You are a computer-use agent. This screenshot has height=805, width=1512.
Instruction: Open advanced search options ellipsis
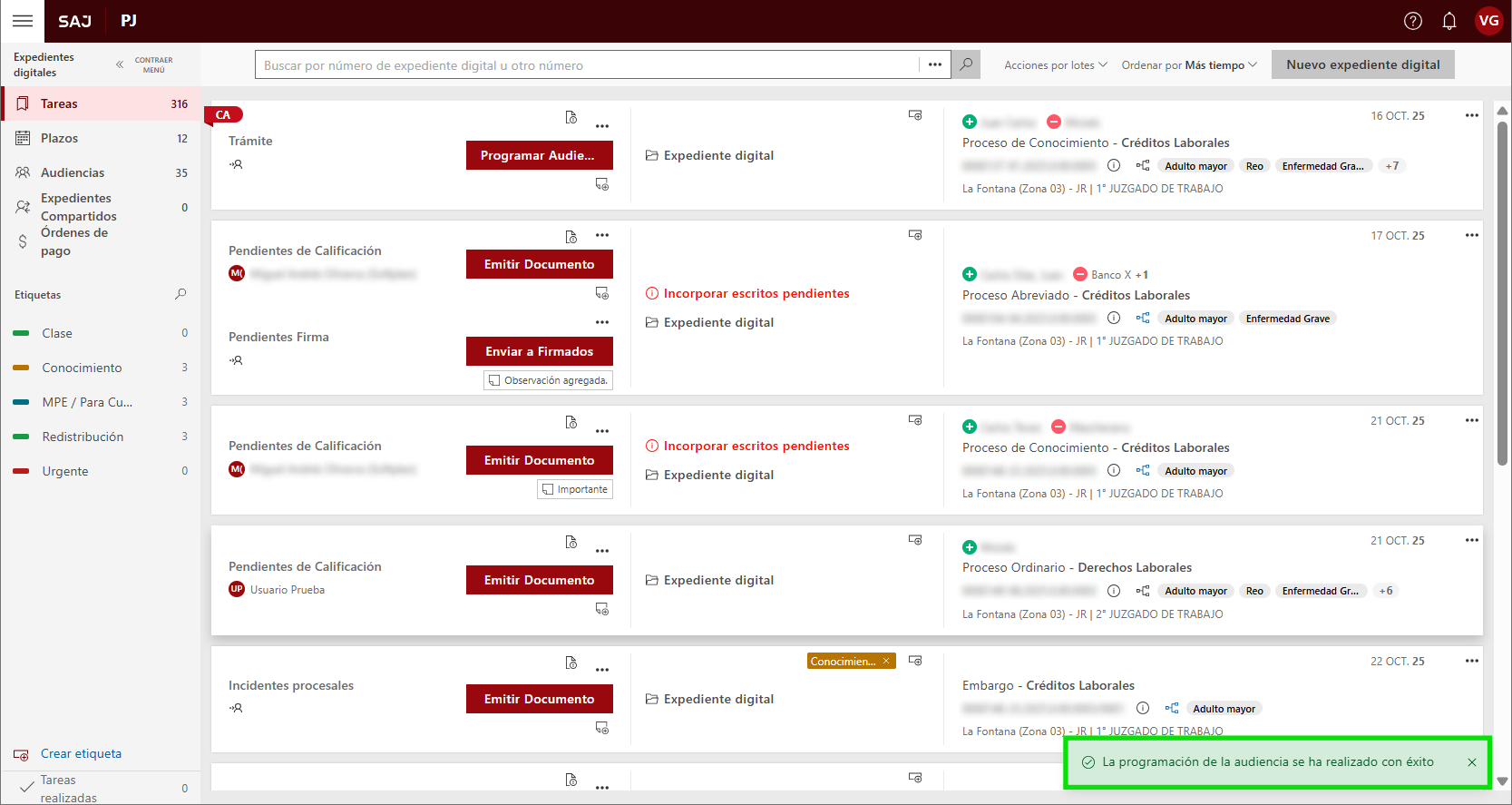click(934, 64)
